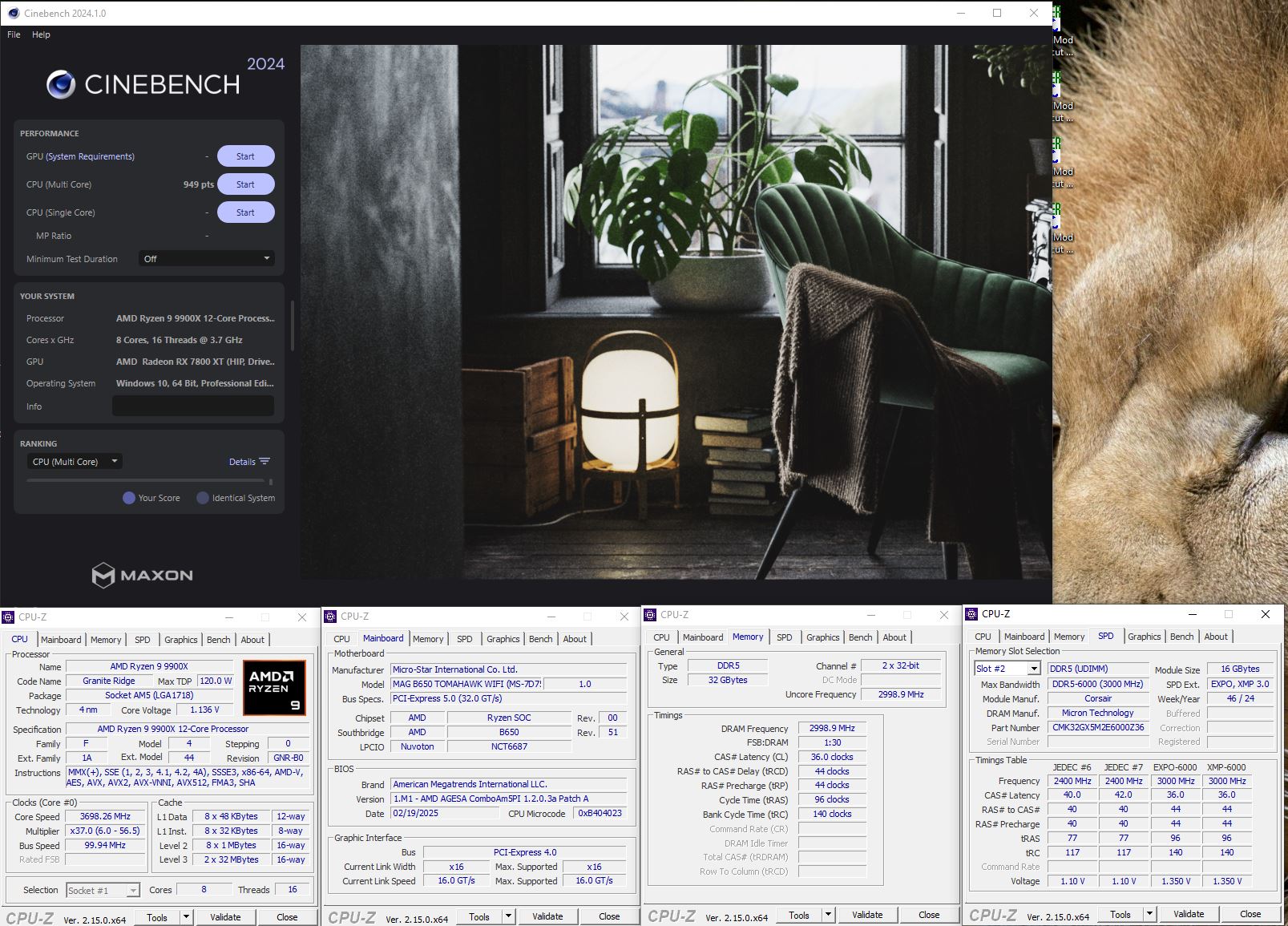Start the CPU Multi Core test

pyautogui.click(x=245, y=184)
